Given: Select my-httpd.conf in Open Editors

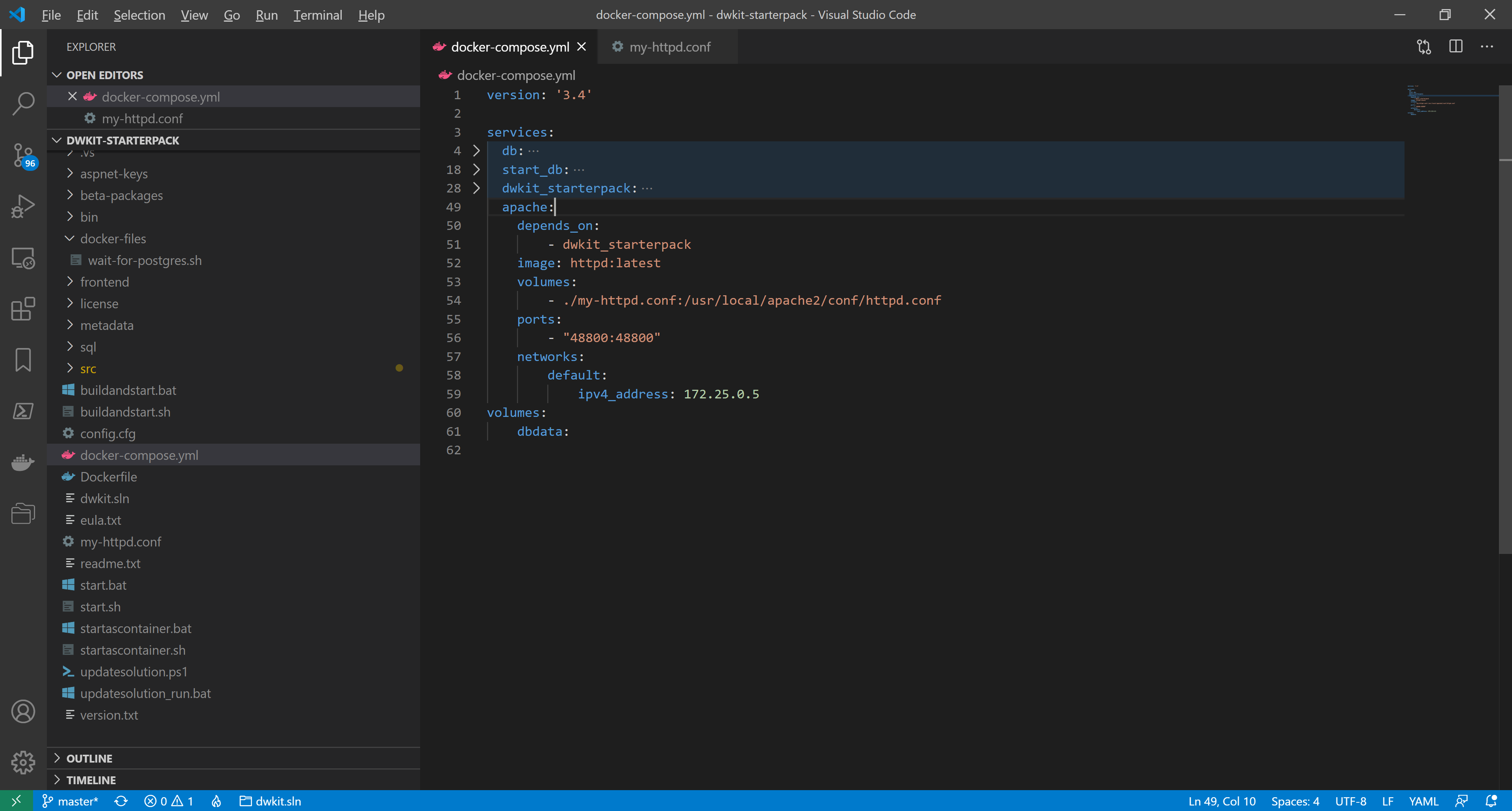Looking at the screenshot, I should 233,119.
